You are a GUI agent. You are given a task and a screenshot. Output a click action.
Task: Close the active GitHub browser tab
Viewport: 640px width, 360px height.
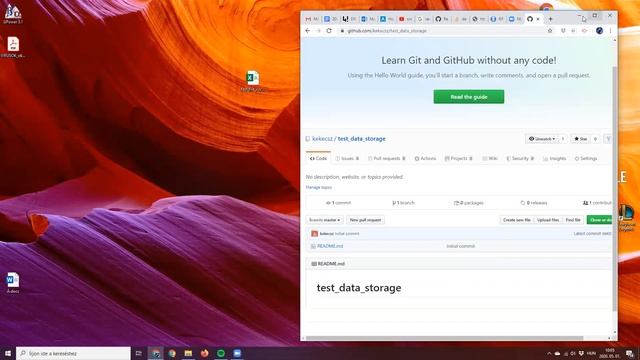538,19
